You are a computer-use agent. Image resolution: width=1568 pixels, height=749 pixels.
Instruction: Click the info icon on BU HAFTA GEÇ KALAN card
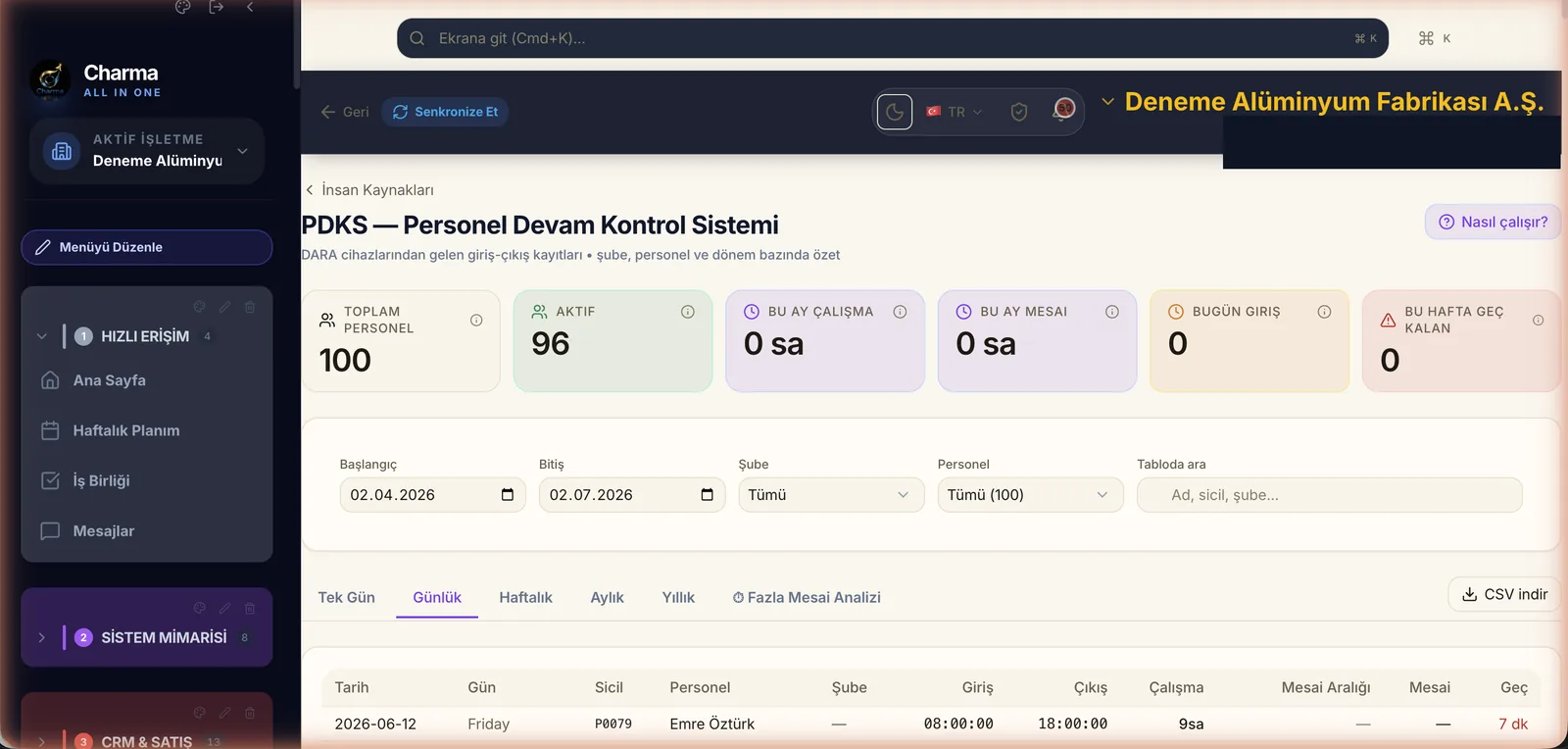1539,320
